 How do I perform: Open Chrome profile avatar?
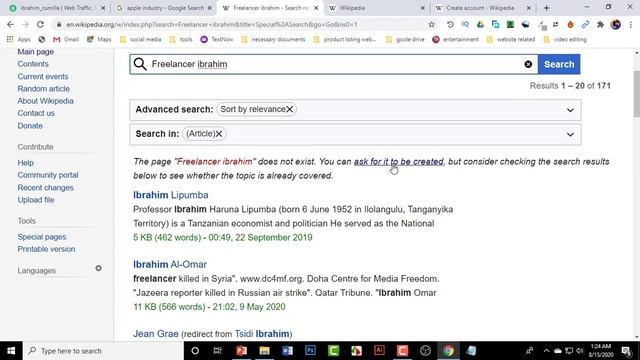point(616,24)
